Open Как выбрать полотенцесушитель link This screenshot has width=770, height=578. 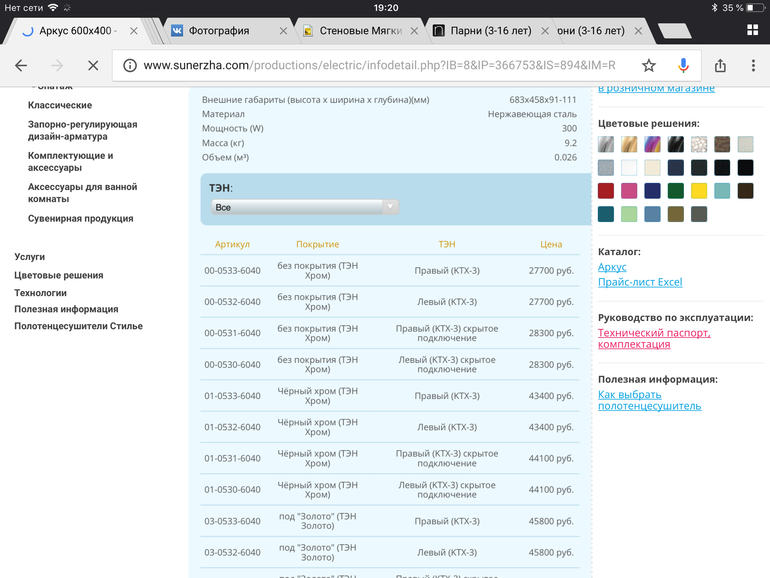[649, 399]
